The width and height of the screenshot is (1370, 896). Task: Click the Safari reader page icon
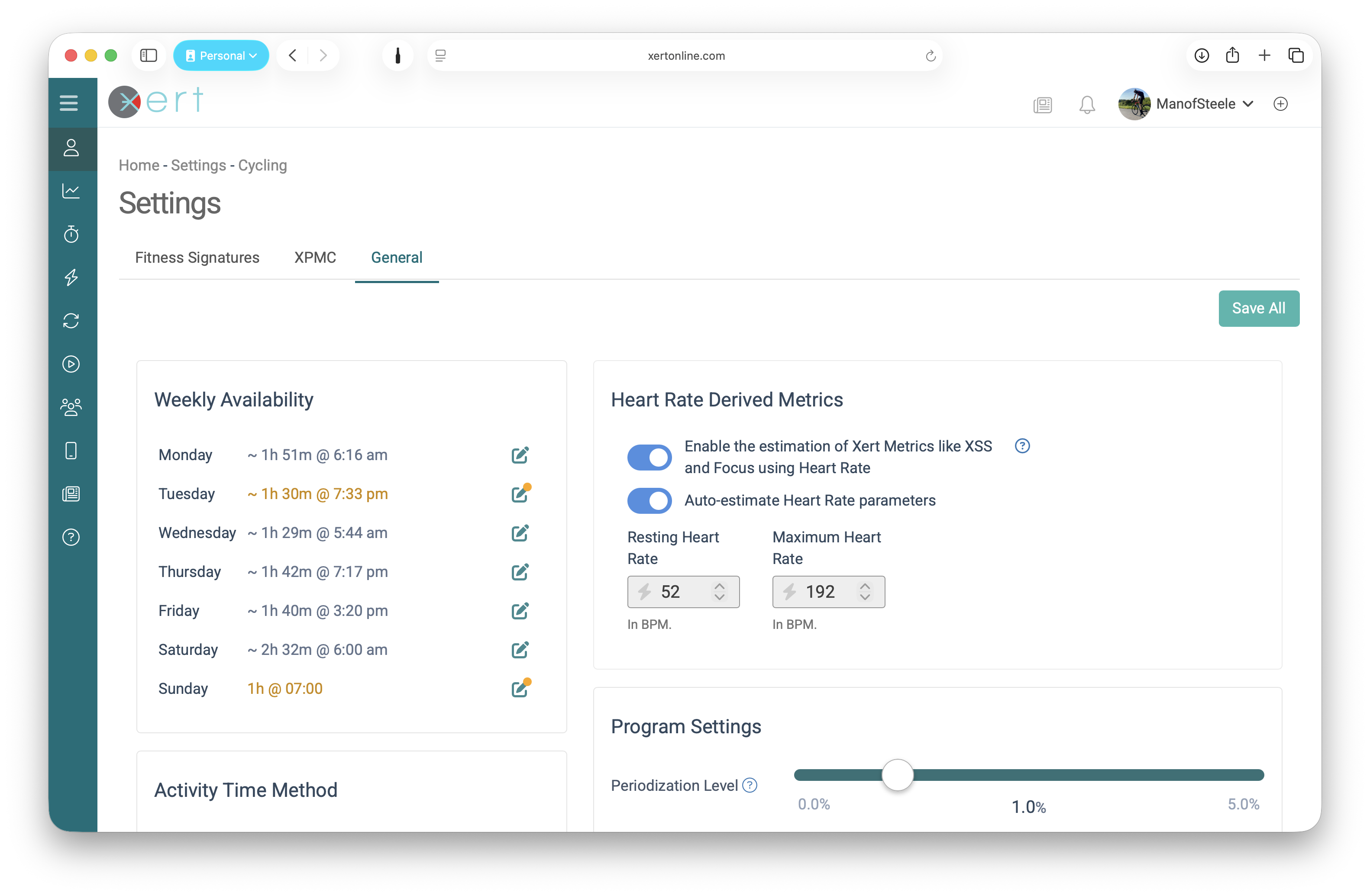pos(440,56)
